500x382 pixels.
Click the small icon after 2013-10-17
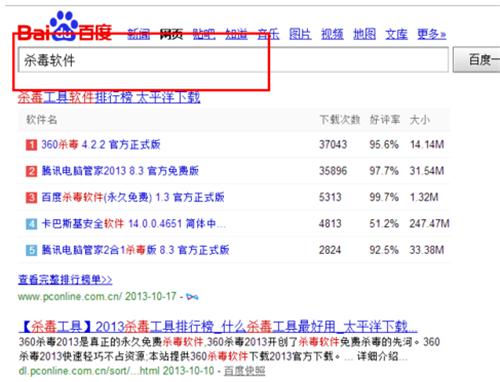(x=192, y=296)
